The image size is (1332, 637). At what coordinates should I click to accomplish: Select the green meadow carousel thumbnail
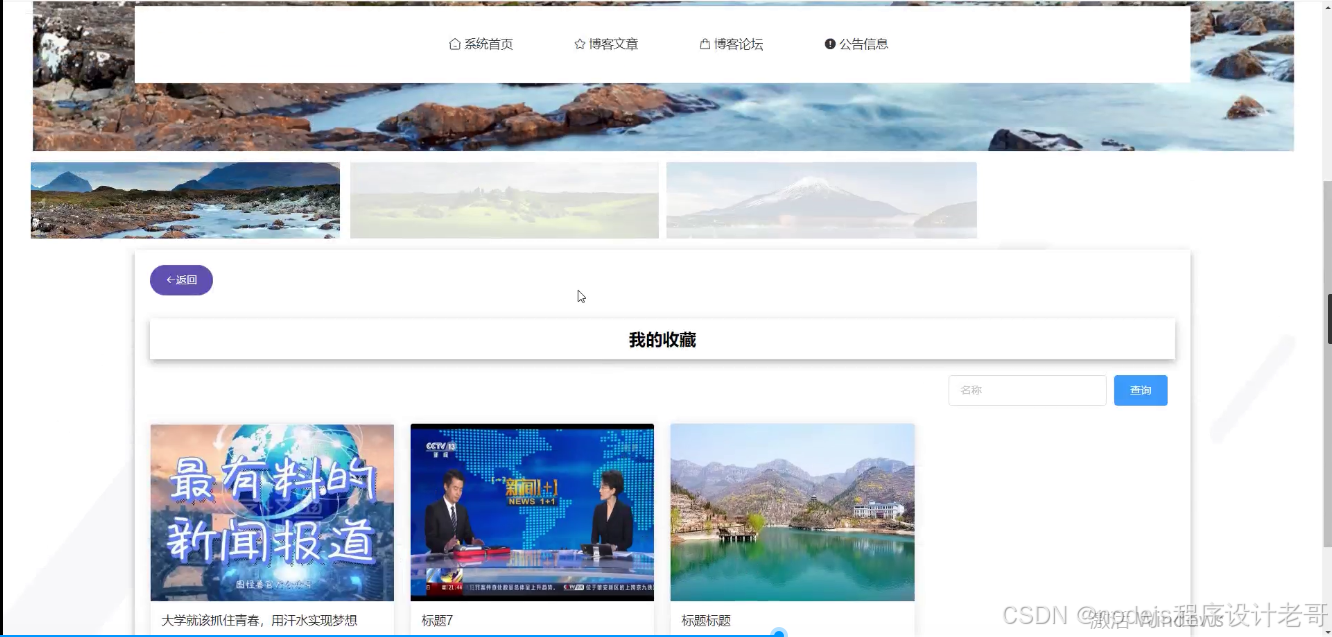tap(504, 200)
